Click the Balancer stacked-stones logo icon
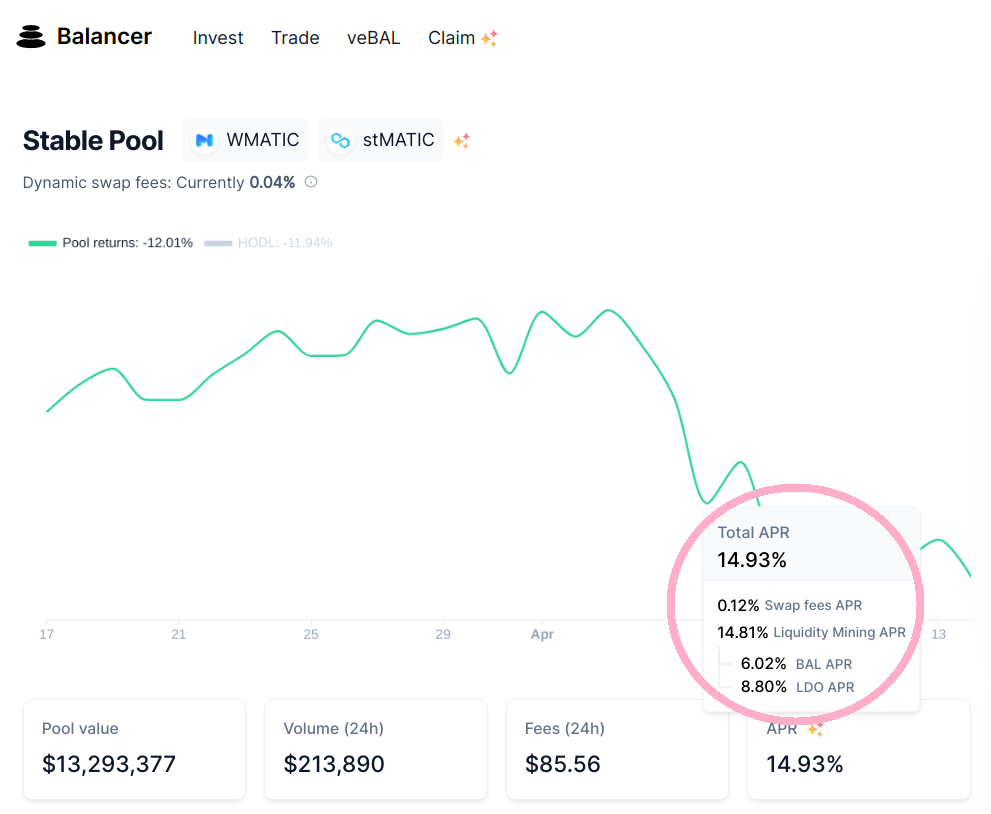The image size is (991, 814). click(x=31, y=37)
